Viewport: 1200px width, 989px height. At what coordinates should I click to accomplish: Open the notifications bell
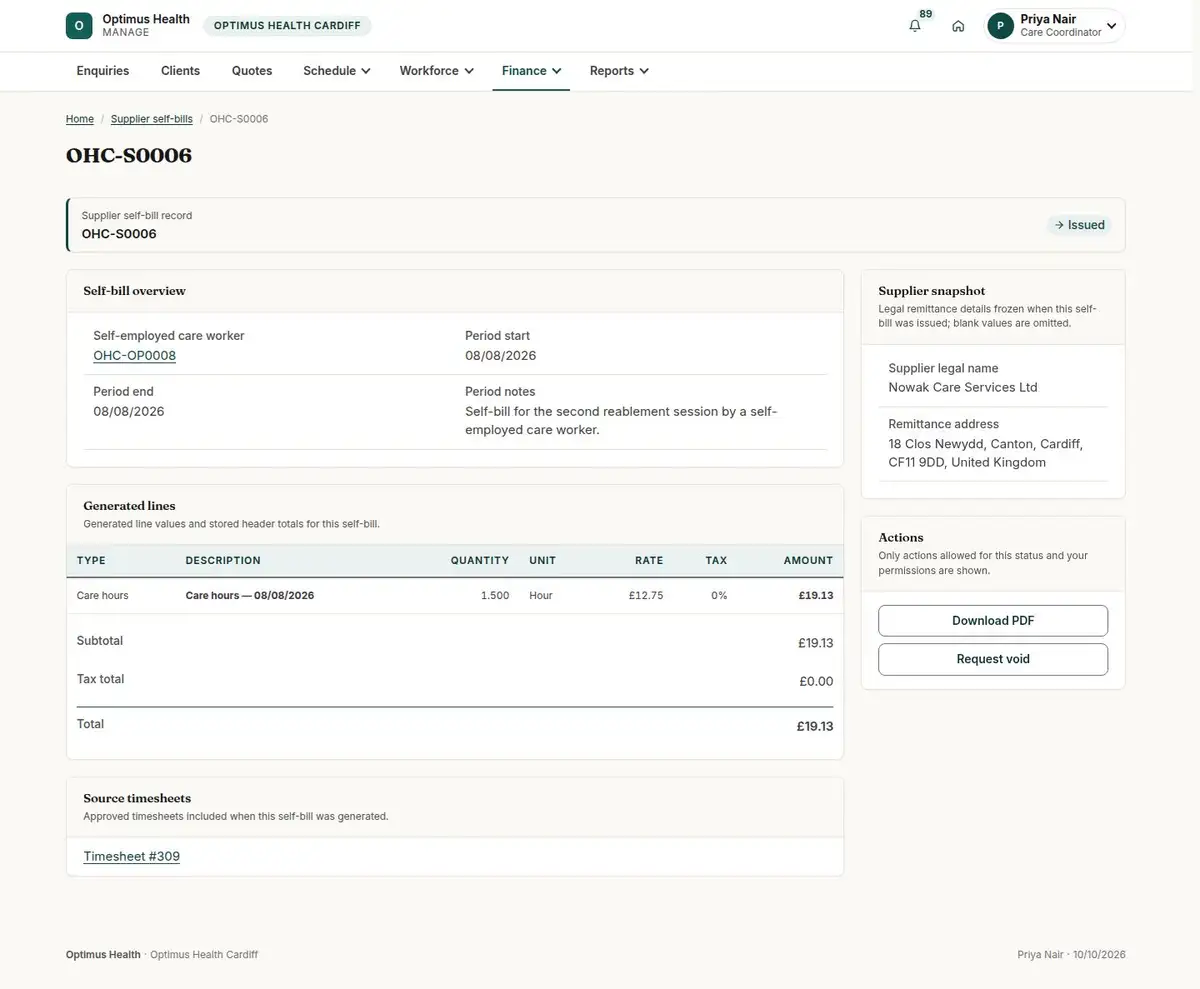click(x=915, y=26)
